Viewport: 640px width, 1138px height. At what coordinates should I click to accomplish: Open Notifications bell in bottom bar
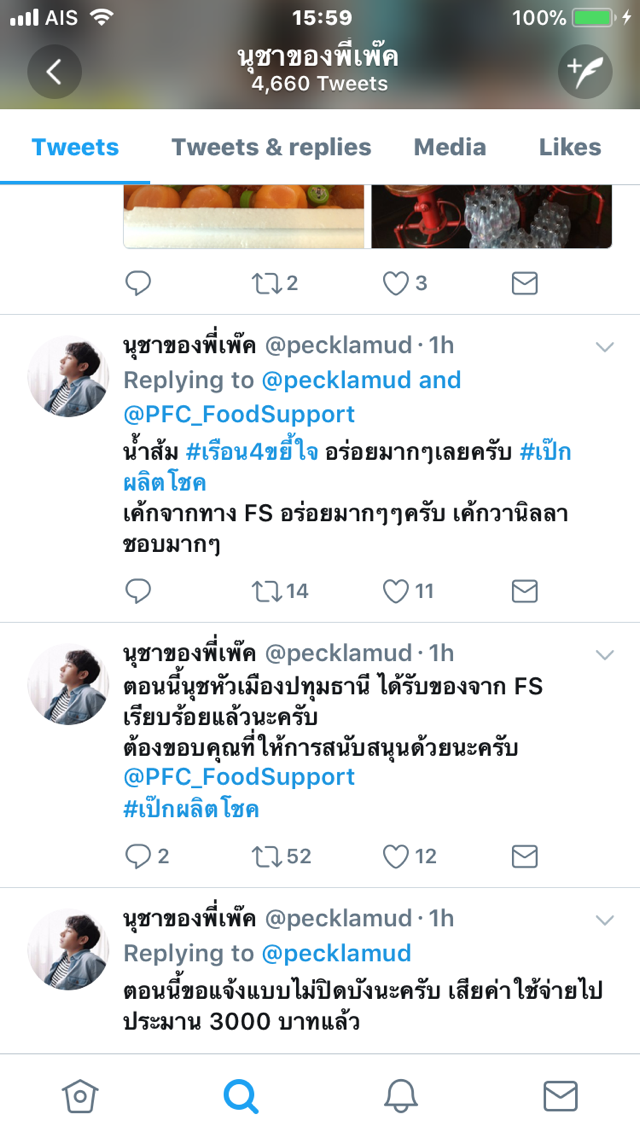(x=400, y=1096)
